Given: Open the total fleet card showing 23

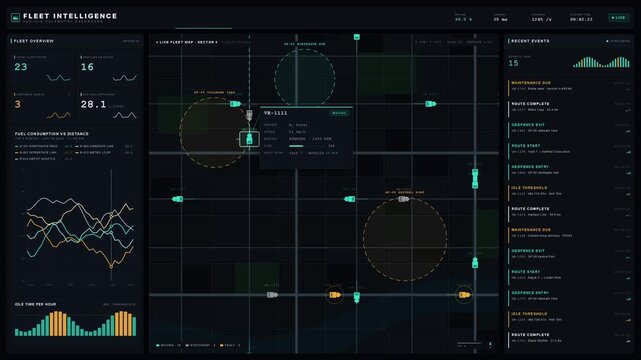Looking at the screenshot, I should (x=43, y=69).
